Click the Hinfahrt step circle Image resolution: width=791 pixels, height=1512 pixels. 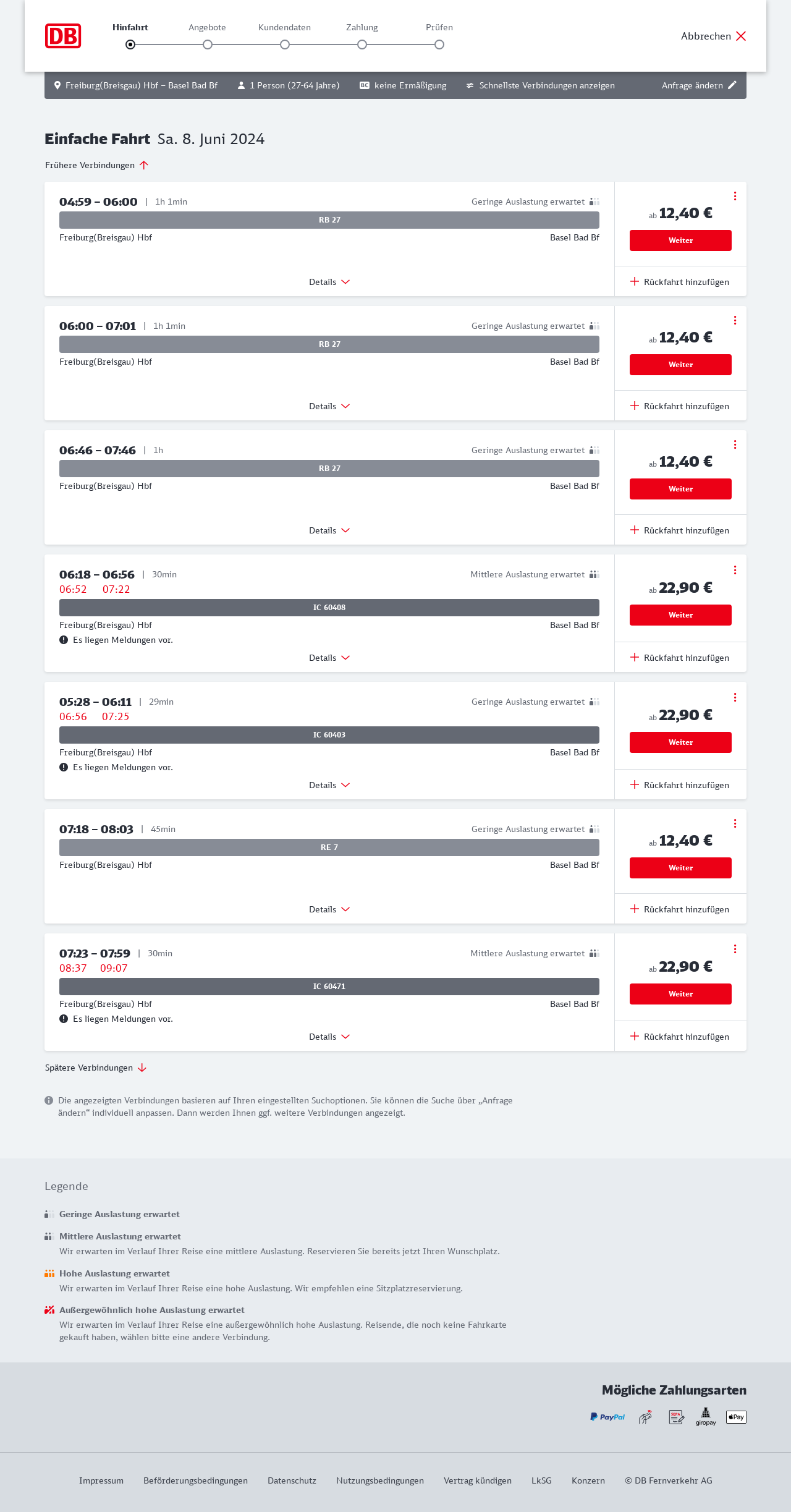tap(130, 45)
